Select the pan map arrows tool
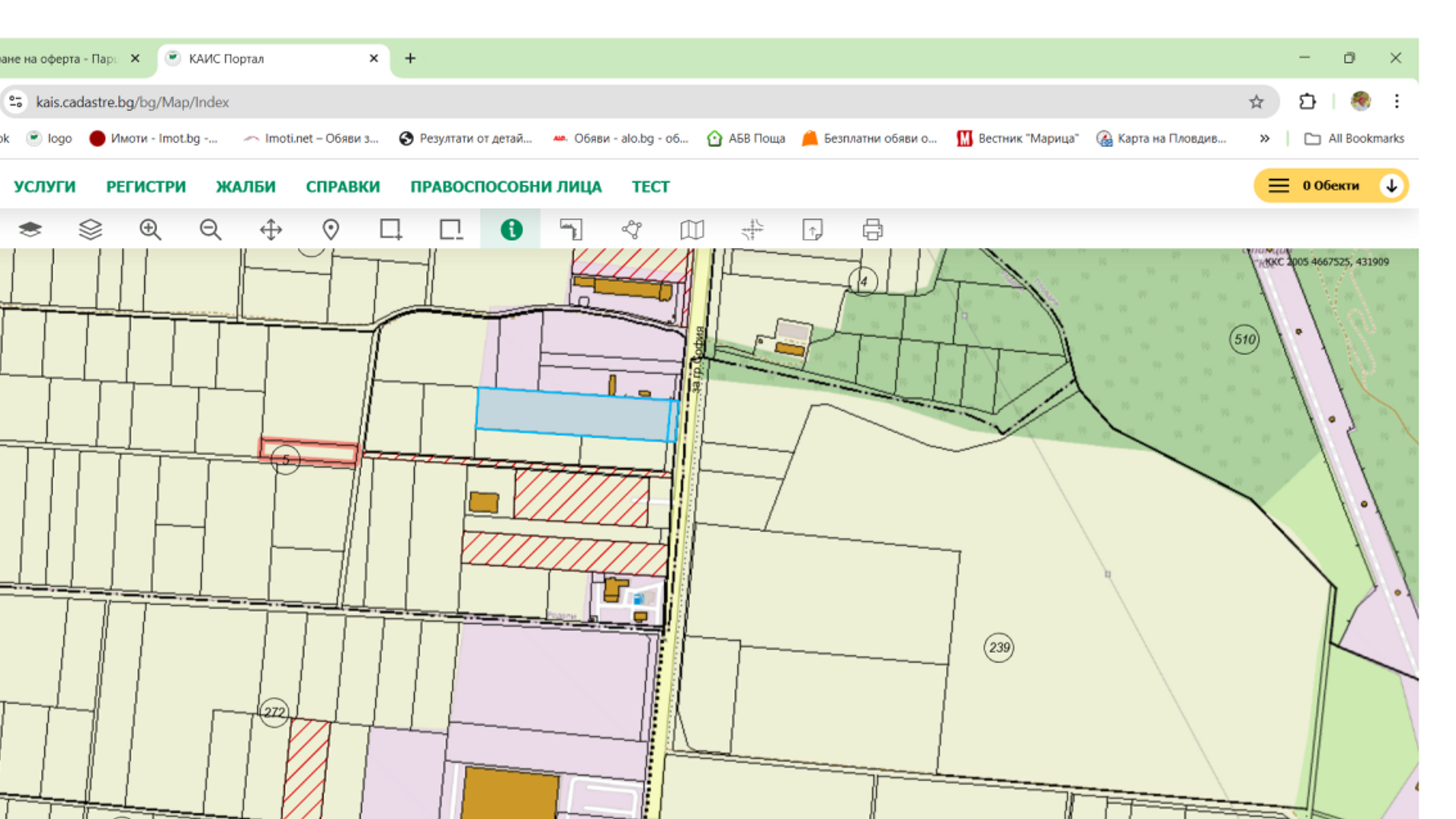 (271, 229)
